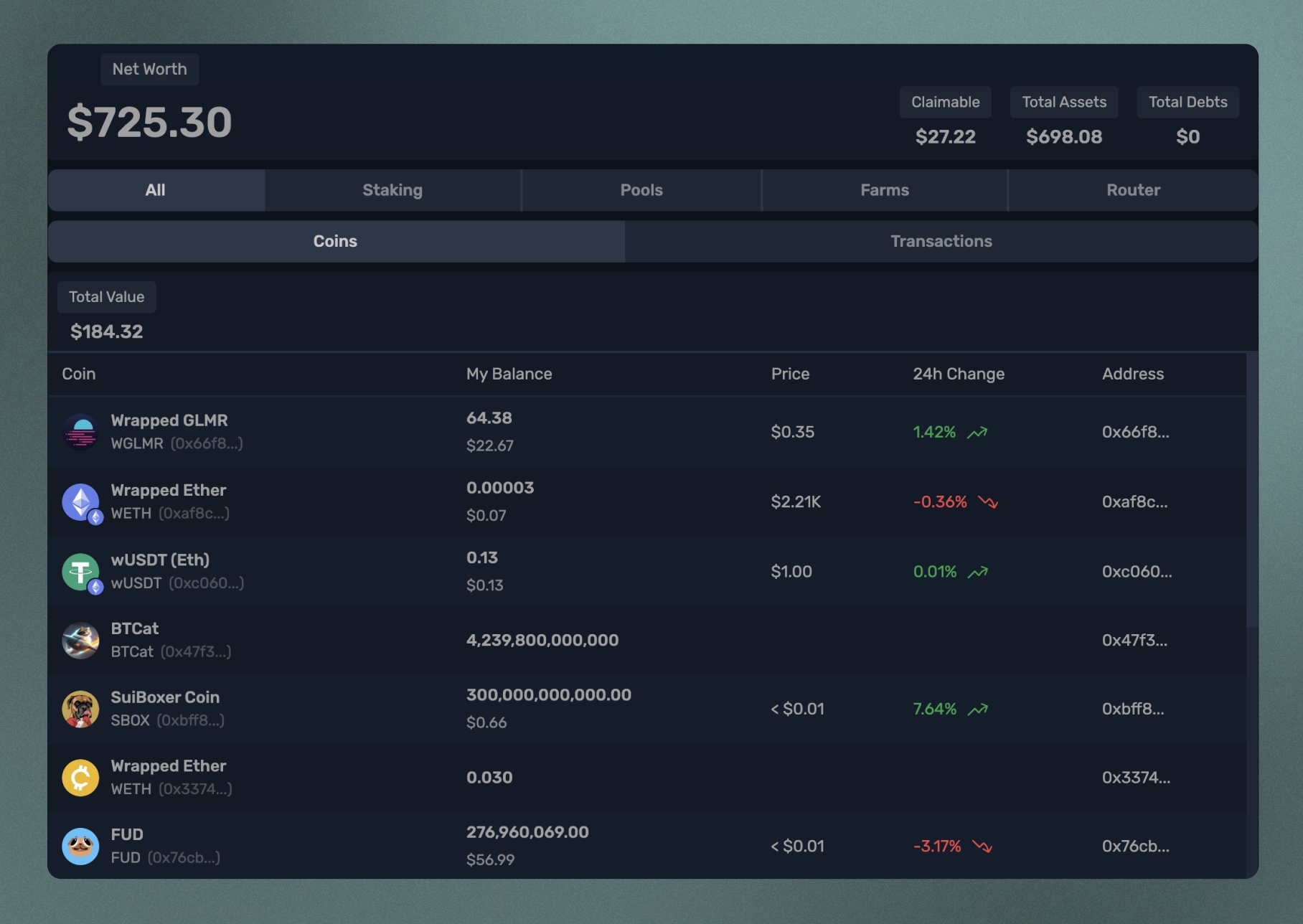Click the Wrapped GLMR coin icon
1303x924 pixels.
(80, 432)
